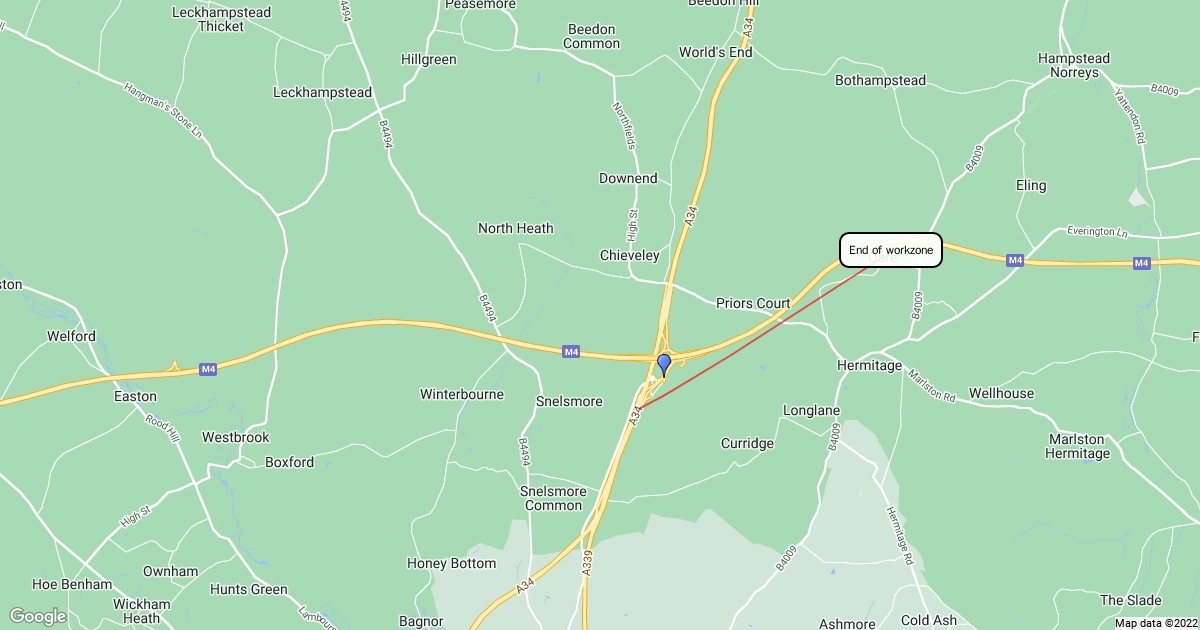Select the Curridge place label
The height and width of the screenshot is (630, 1200).
[x=748, y=443]
